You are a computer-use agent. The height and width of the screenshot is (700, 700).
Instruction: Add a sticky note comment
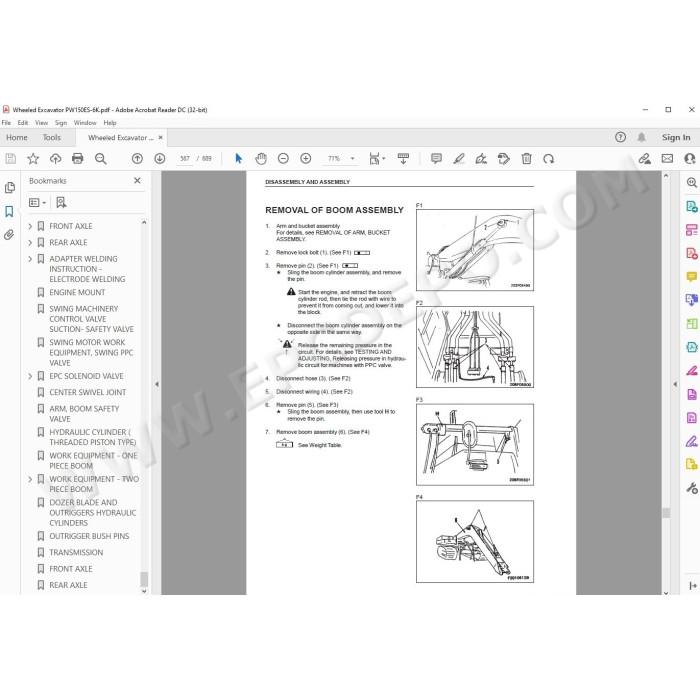pos(436,158)
